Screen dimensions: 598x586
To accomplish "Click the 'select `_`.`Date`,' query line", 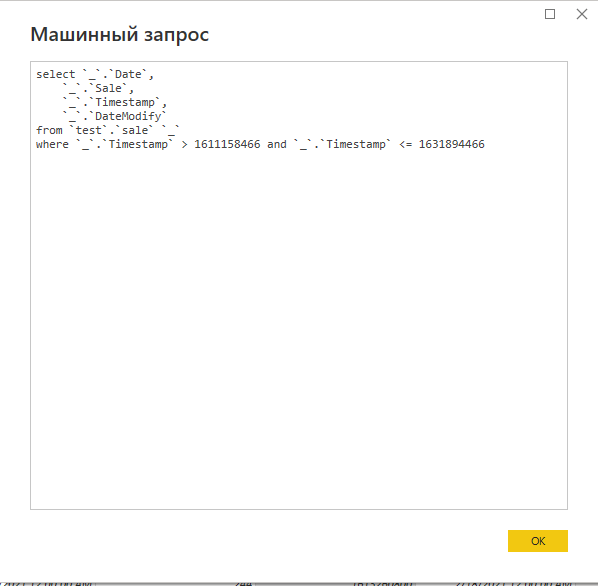I will [95, 74].
